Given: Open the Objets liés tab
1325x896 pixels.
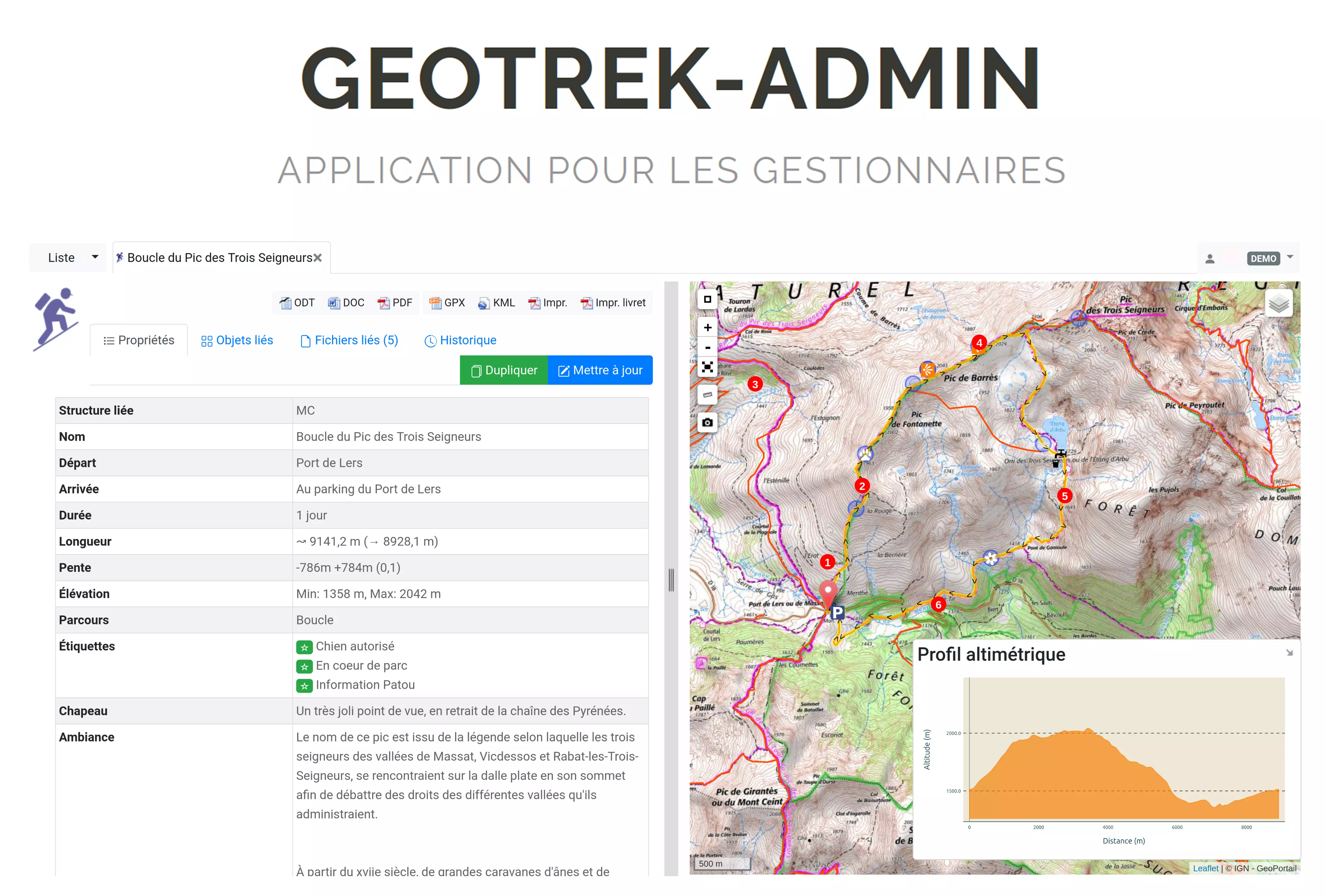Looking at the screenshot, I should pyautogui.click(x=237, y=341).
